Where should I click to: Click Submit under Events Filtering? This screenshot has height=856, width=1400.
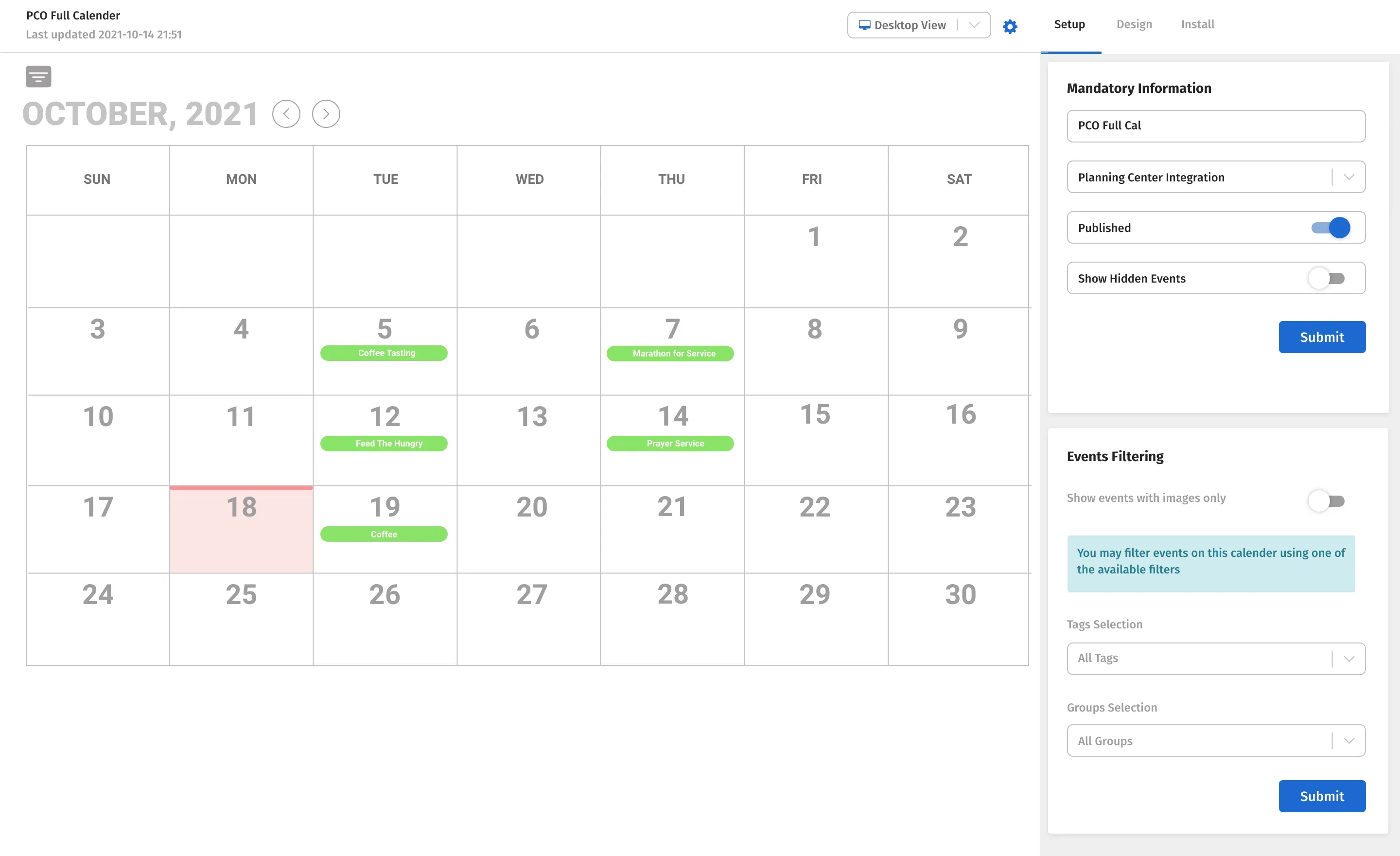click(x=1322, y=796)
